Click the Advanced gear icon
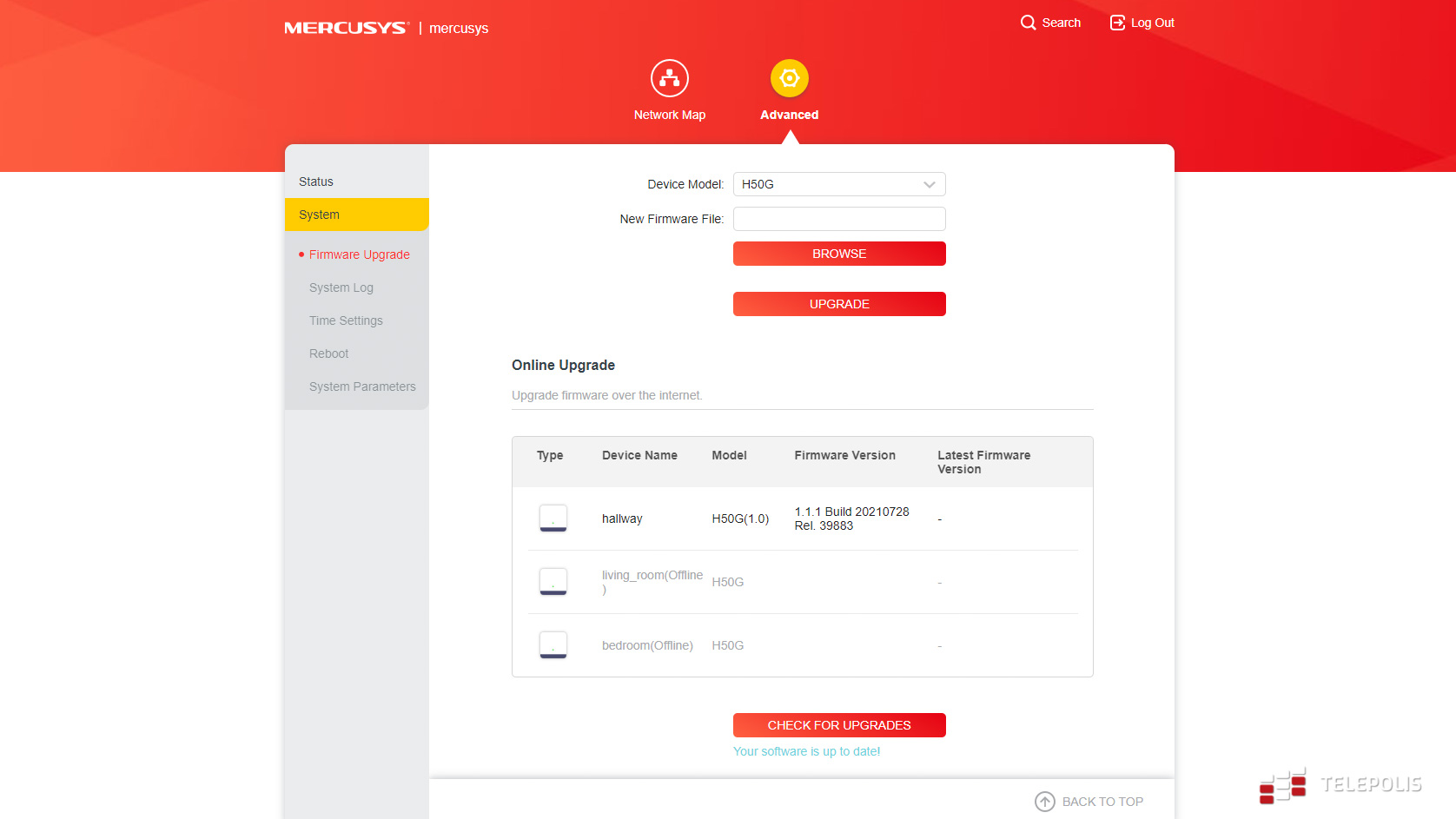 coord(789,79)
